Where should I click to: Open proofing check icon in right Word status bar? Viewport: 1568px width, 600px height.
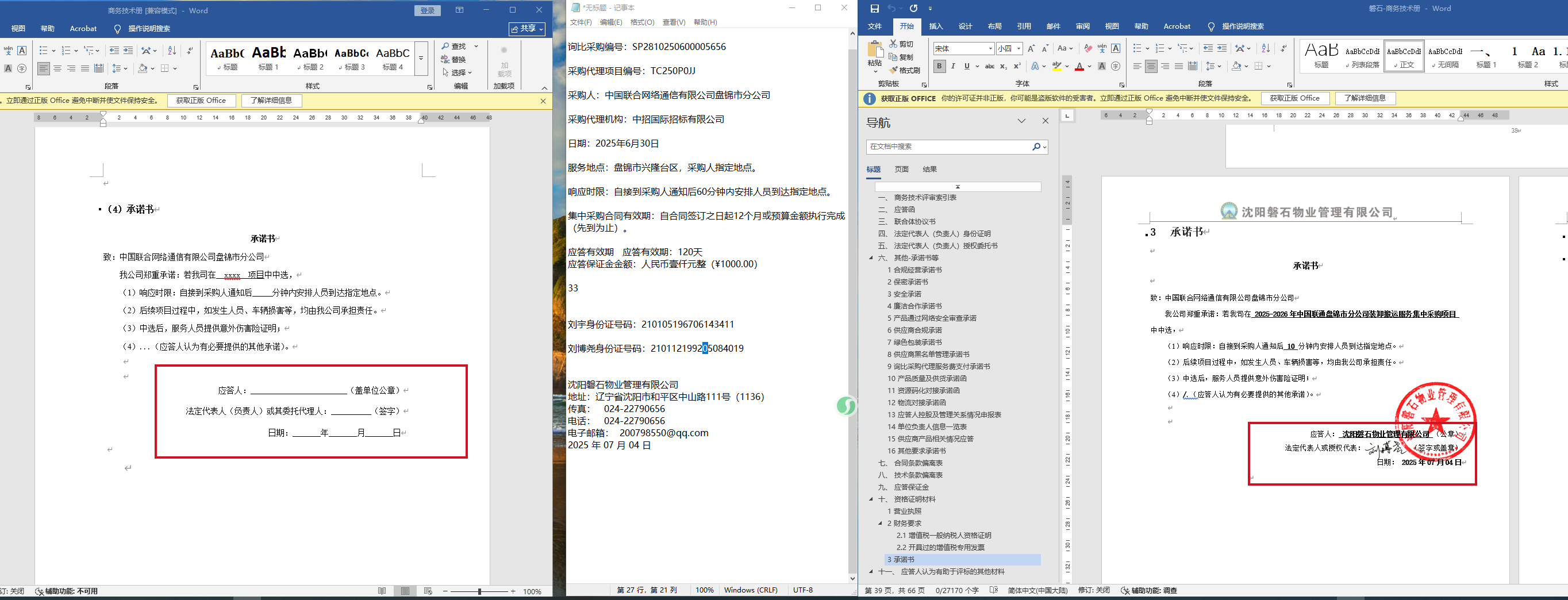click(x=993, y=590)
